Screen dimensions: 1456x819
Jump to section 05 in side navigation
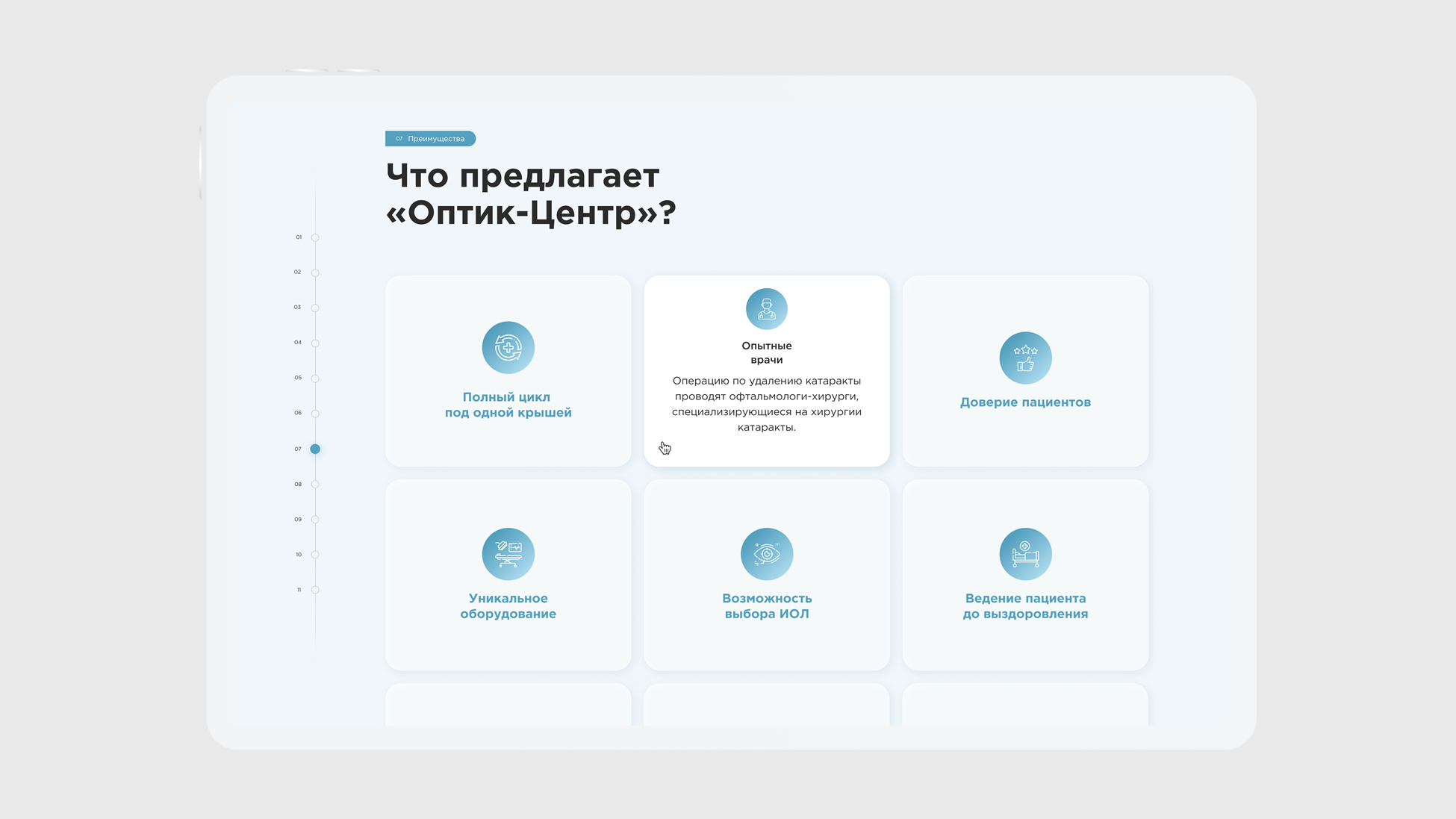315,378
